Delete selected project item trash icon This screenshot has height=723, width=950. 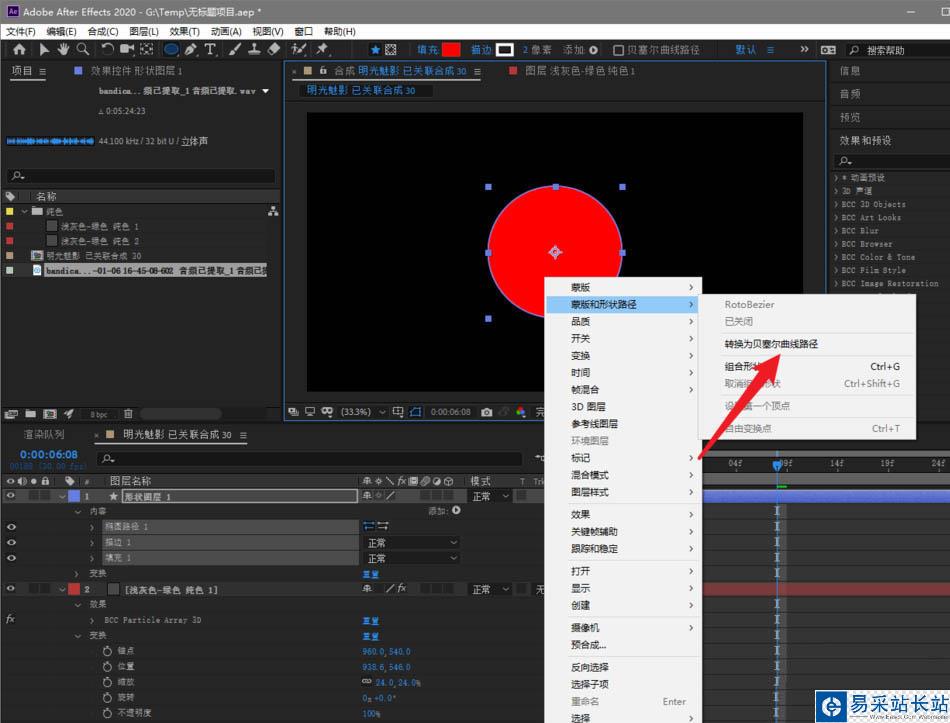point(128,414)
